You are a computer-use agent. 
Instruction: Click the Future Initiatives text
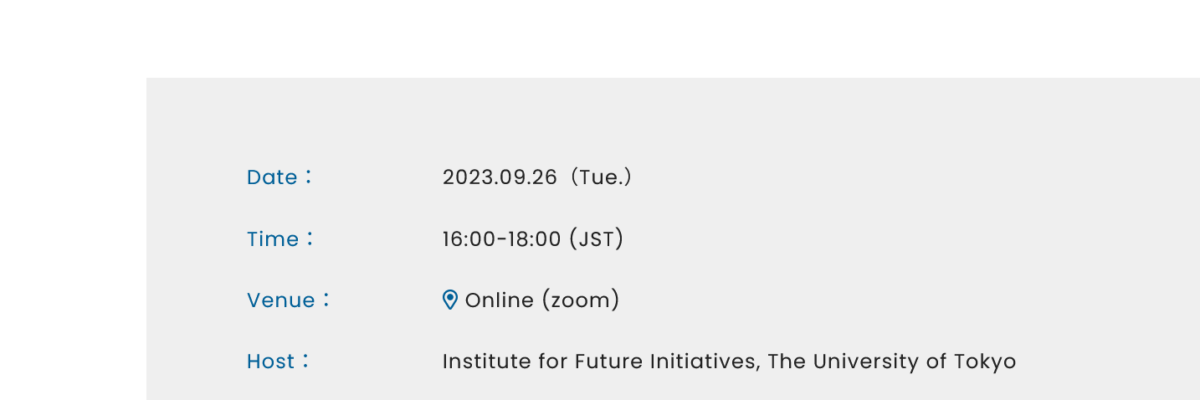coord(668,361)
